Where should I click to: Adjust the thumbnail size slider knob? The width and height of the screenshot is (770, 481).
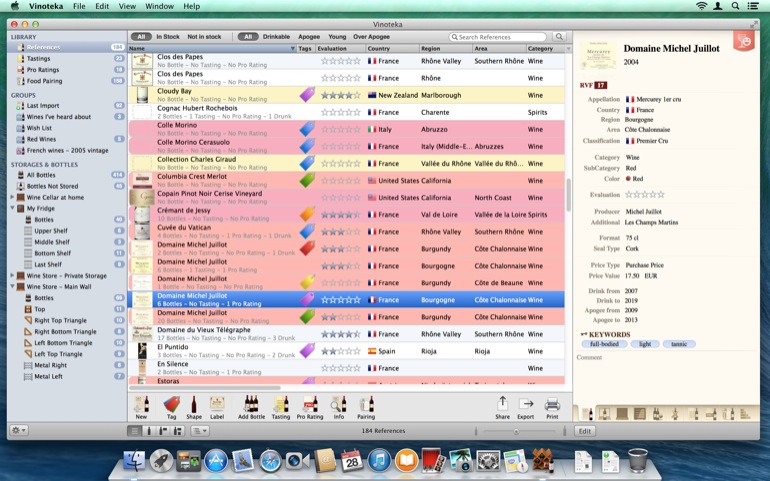point(516,431)
